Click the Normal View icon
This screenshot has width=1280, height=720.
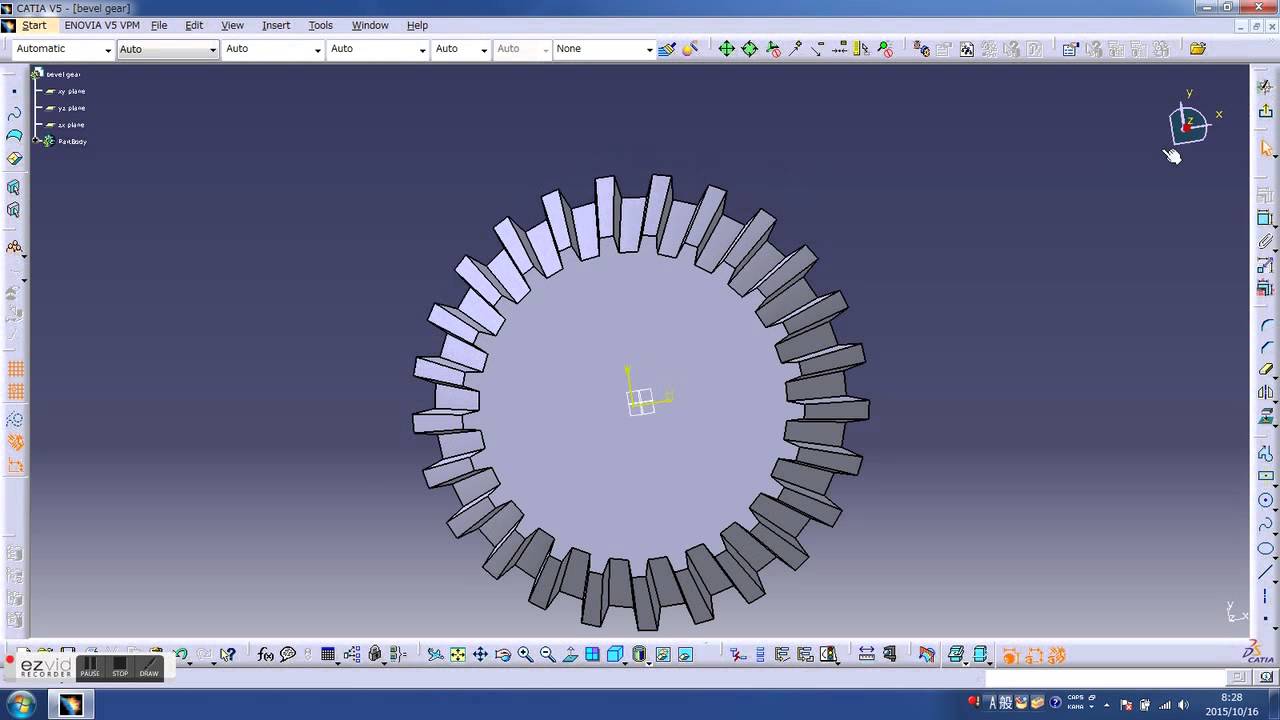(x=570, y=655)
